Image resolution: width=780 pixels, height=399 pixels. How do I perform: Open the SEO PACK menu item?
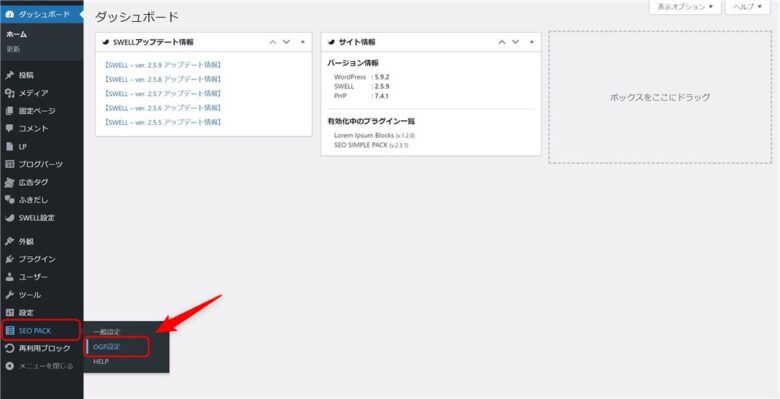[42, 330]
